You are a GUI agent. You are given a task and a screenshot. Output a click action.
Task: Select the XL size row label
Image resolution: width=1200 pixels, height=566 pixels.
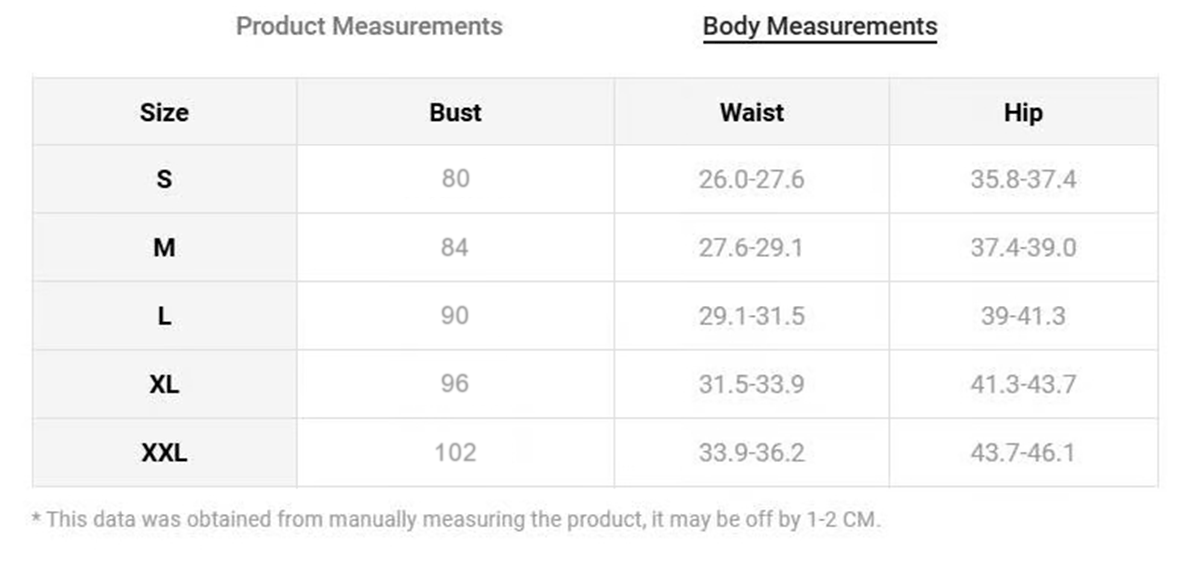(x=164, y=384)
